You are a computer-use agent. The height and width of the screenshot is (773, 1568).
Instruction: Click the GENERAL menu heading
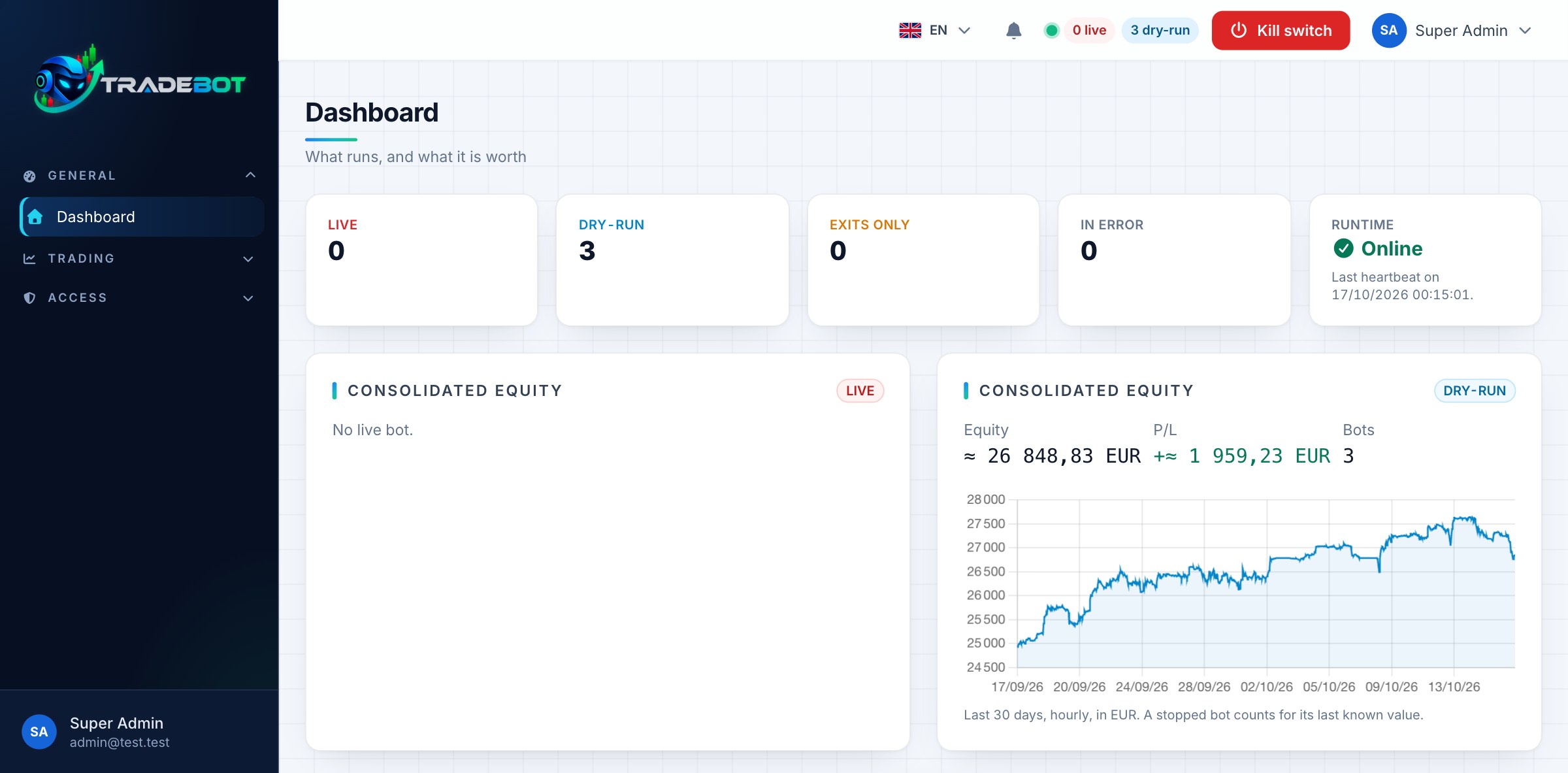click(x=82, y=176)
